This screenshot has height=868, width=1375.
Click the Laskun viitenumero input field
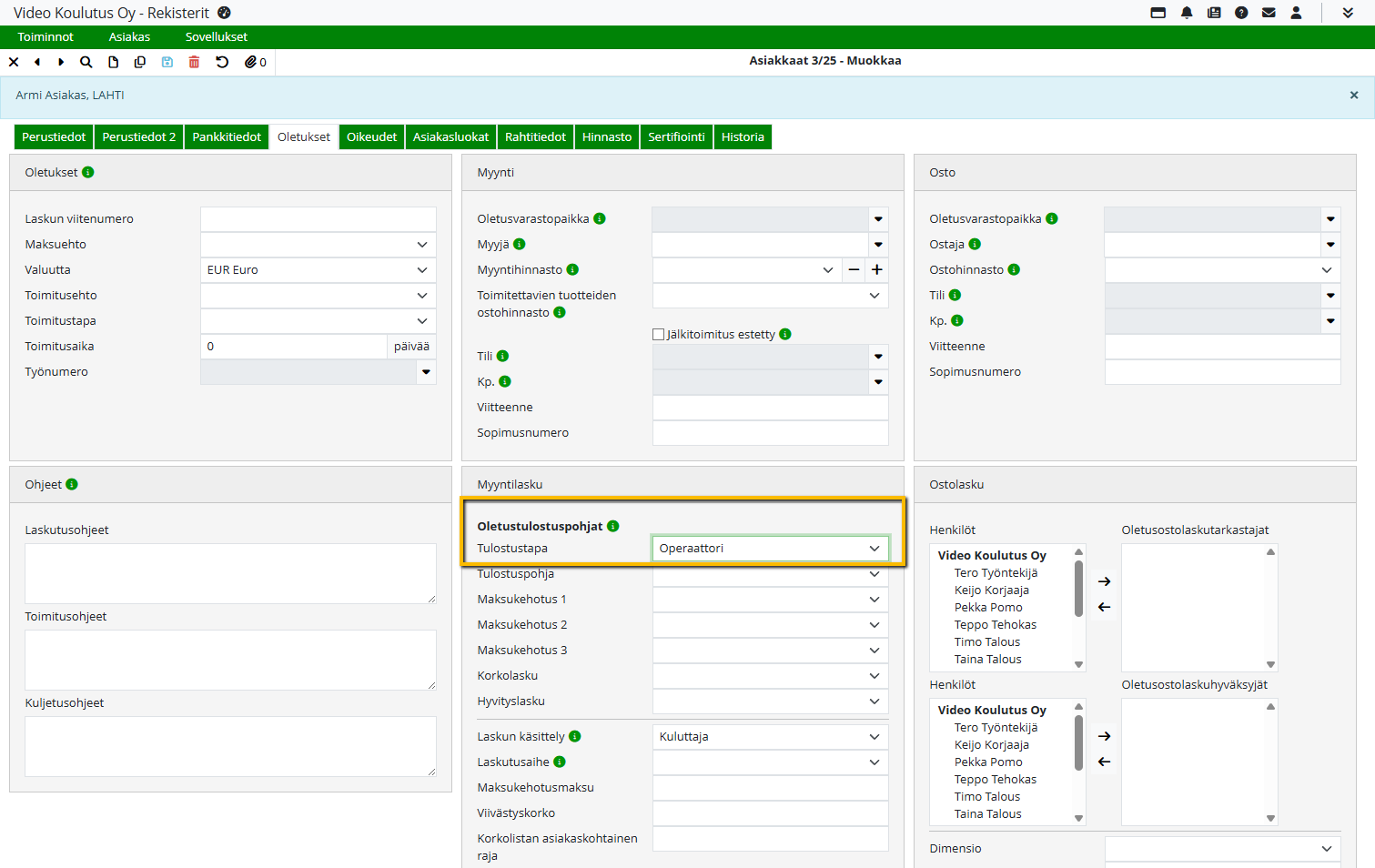[318, 219]
